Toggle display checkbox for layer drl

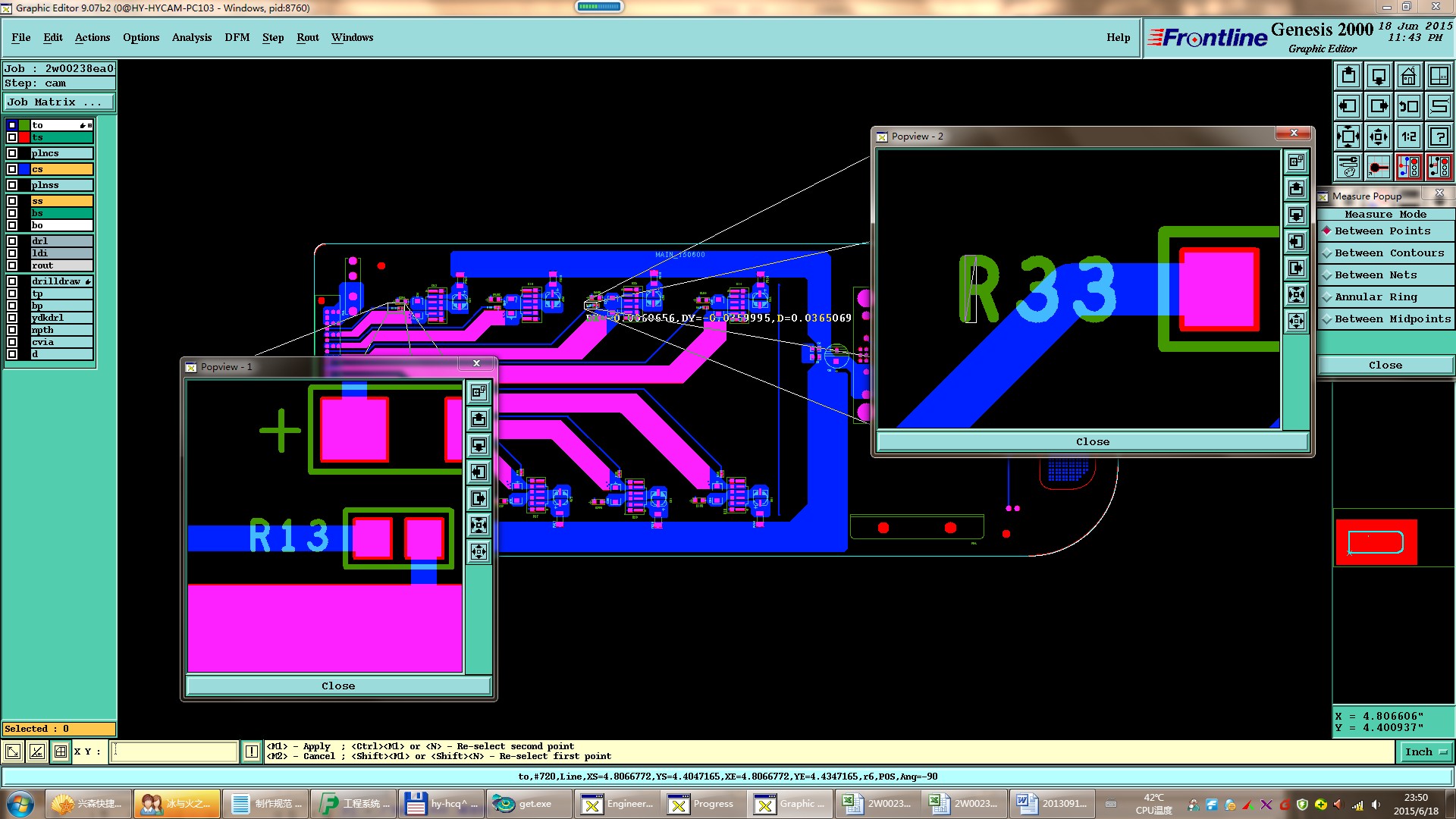(x=12, y=241)
